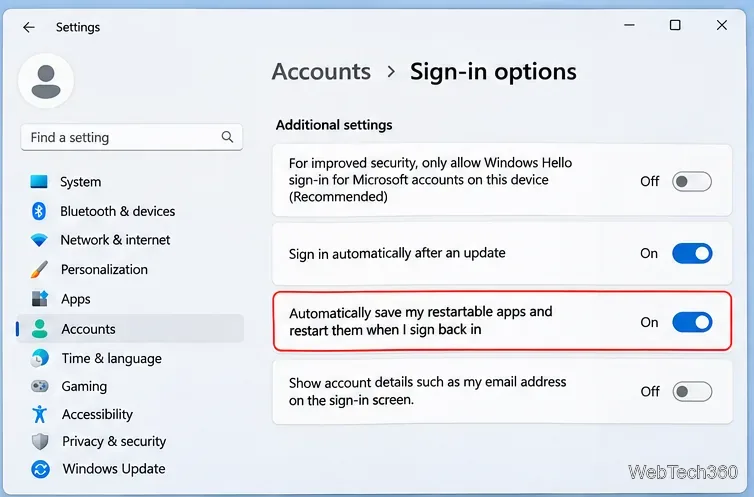The image size is (754, 497).
Task: Click the Network wifi icon
Action: [39, 240]
